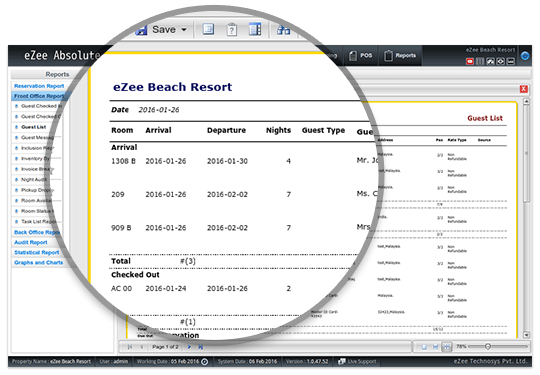The image size is (540, 375).
Task: Go to next report page
Action: 189,347
